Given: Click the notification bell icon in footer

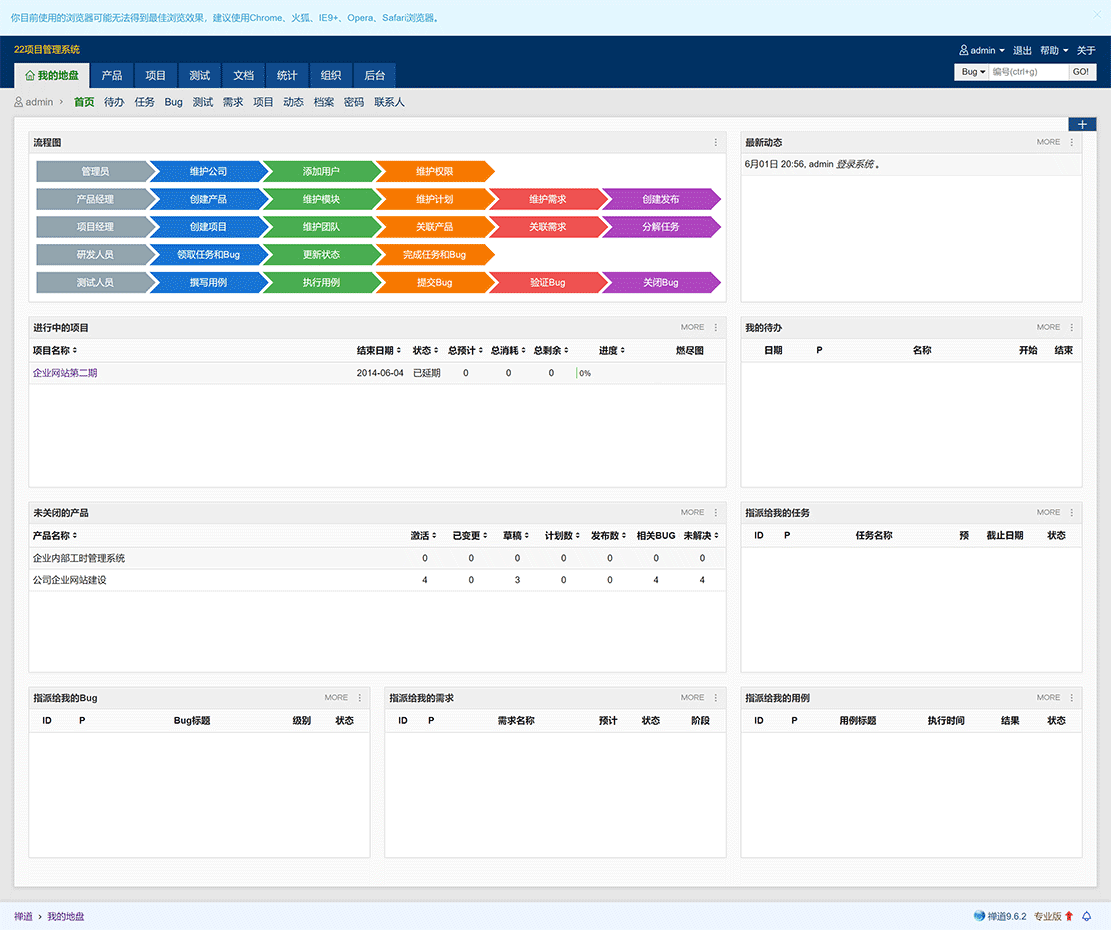Looking at the screenshot, I should coord(1086,916).
